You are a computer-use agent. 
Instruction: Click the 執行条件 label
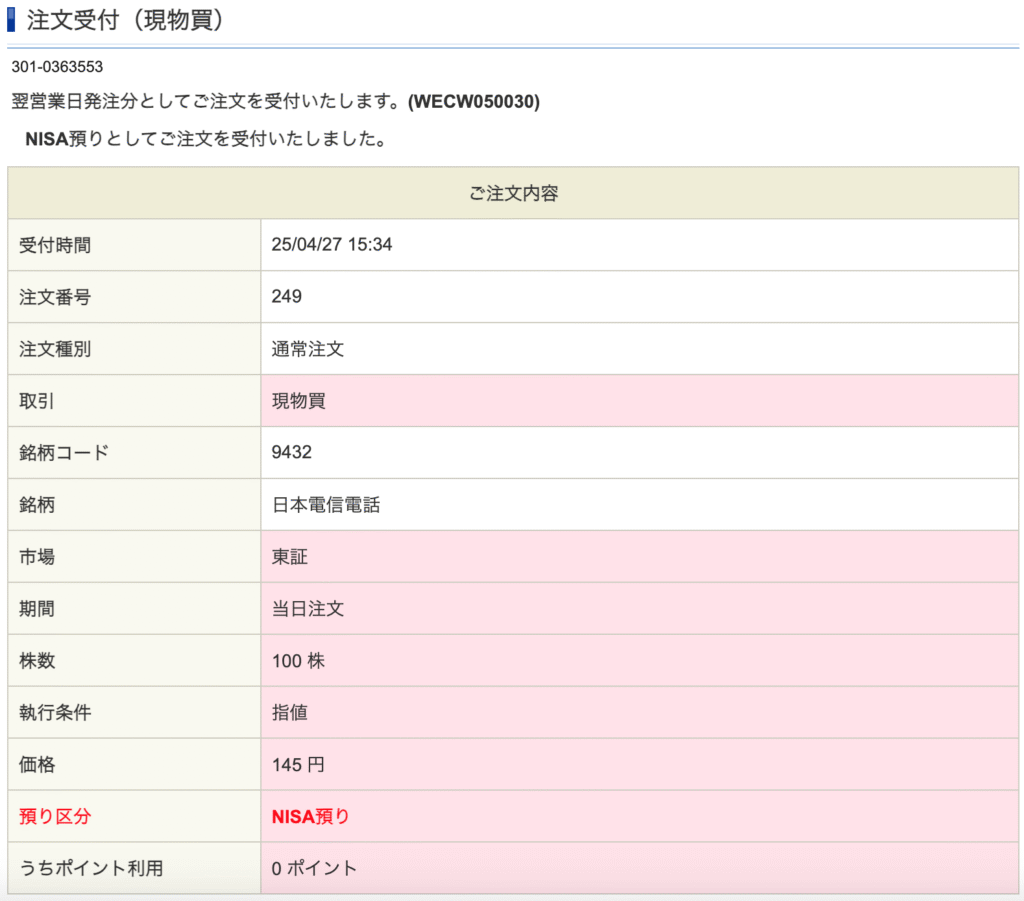point(55,712)
